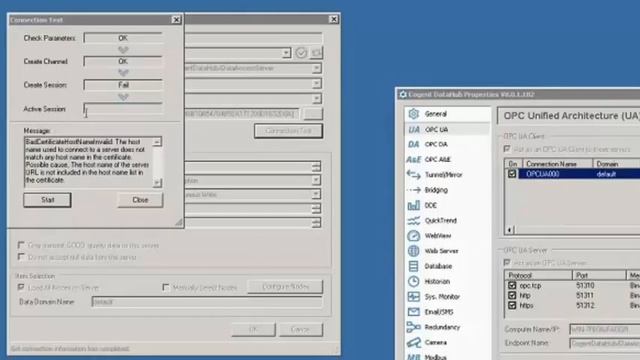
Task: Toggle the http protocol checkbox
Action: [x=512, y=295]
